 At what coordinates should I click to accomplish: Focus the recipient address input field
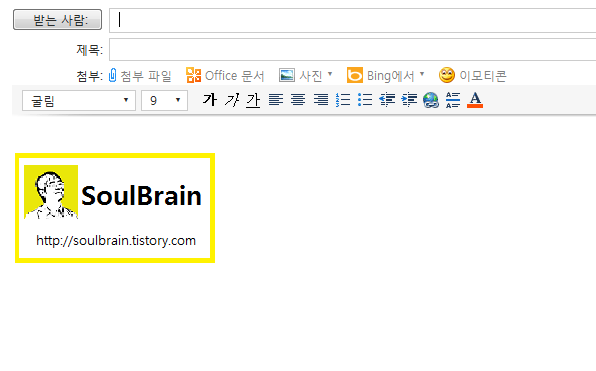click(x=353, y=20)
